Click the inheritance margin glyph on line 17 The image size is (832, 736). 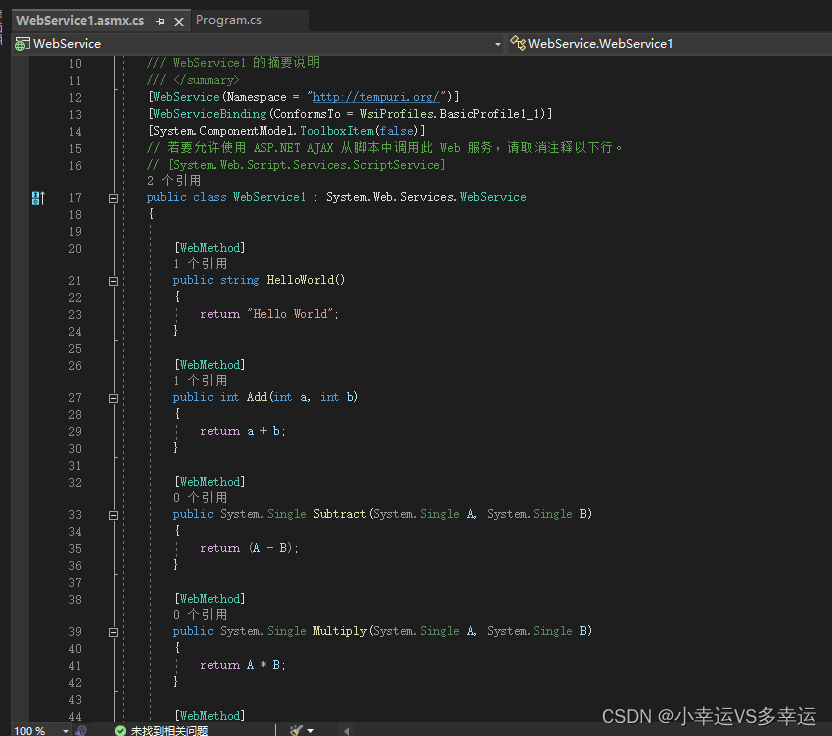coord(38,198)
